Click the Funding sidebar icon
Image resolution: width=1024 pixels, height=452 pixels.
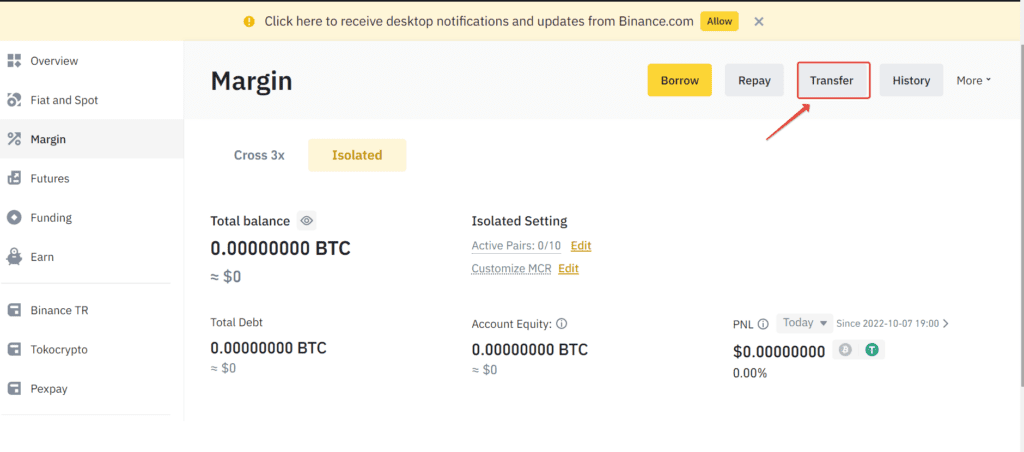(14, 218)
